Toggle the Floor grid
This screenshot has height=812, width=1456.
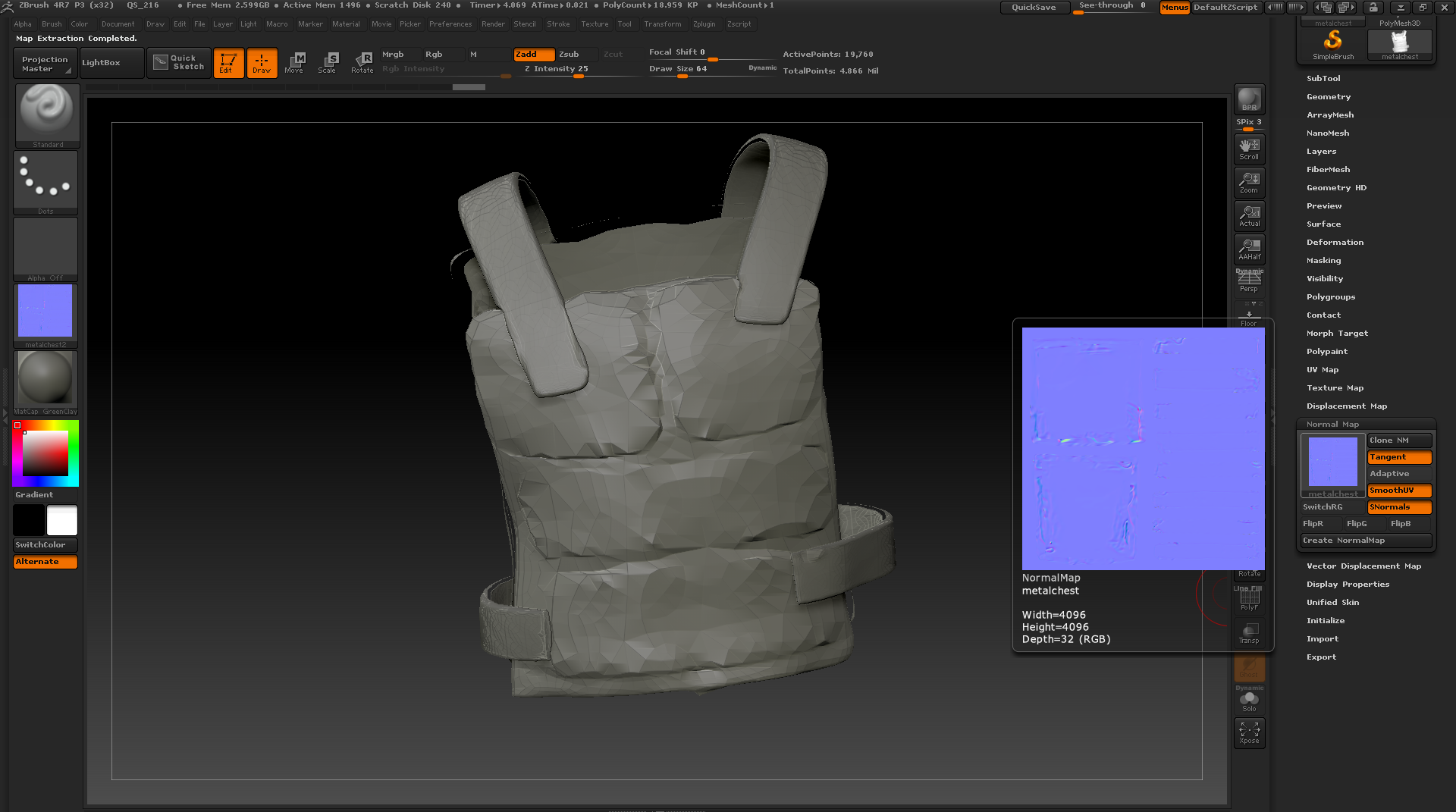click(1249, 315)
